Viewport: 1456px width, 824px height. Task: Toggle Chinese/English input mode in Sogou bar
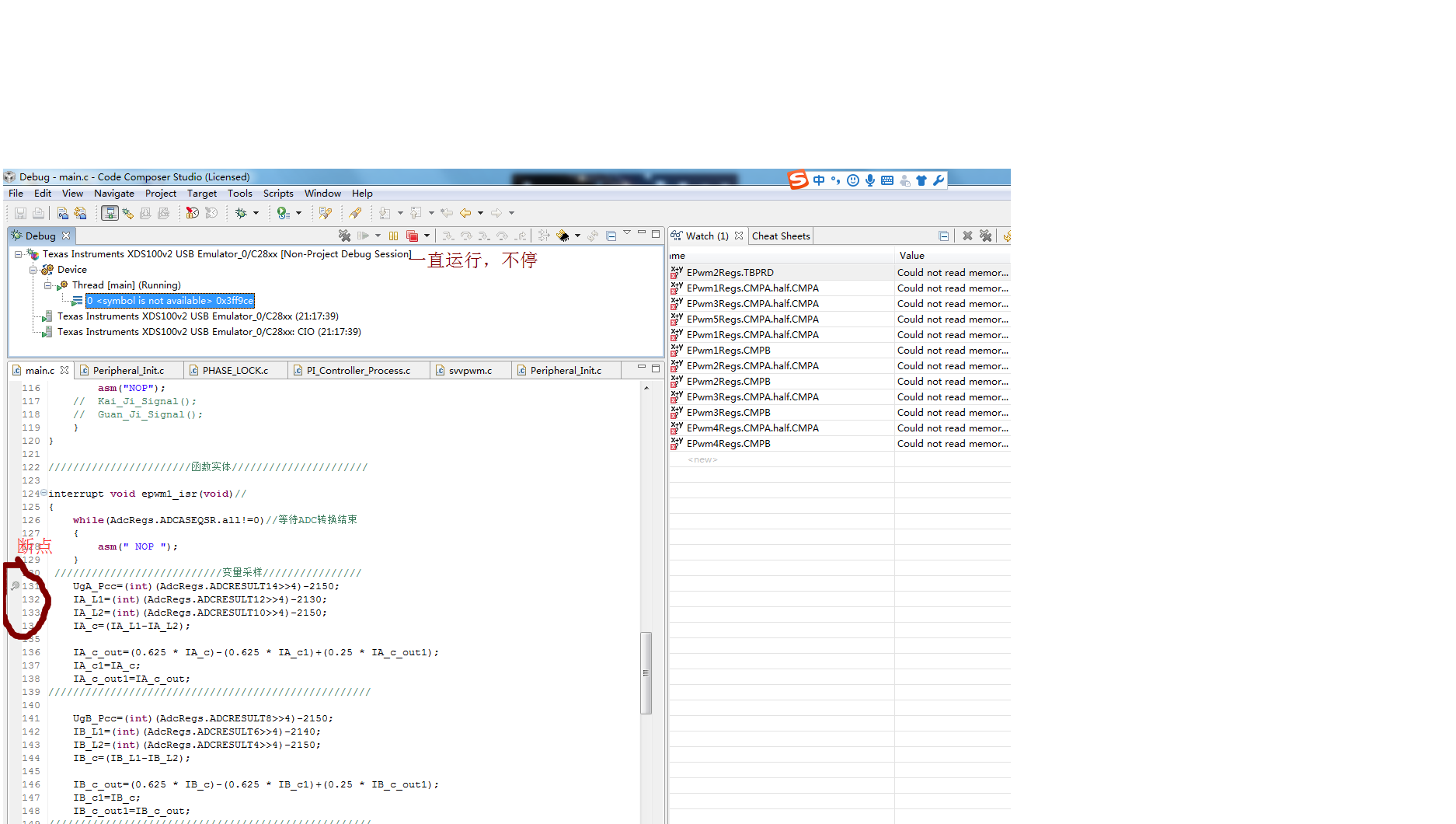point(819,180)
